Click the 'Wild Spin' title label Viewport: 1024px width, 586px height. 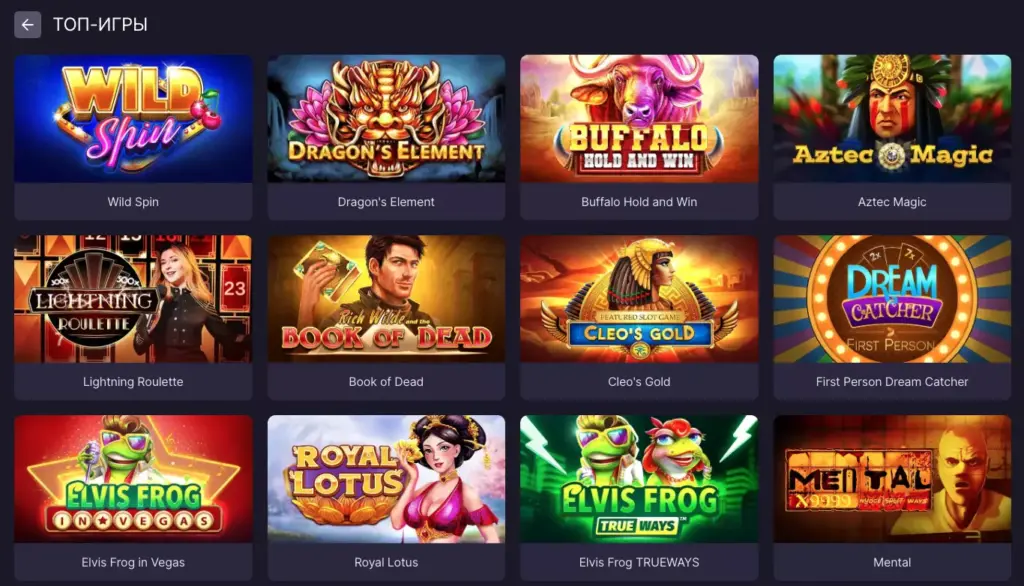(x=133, y=202)
